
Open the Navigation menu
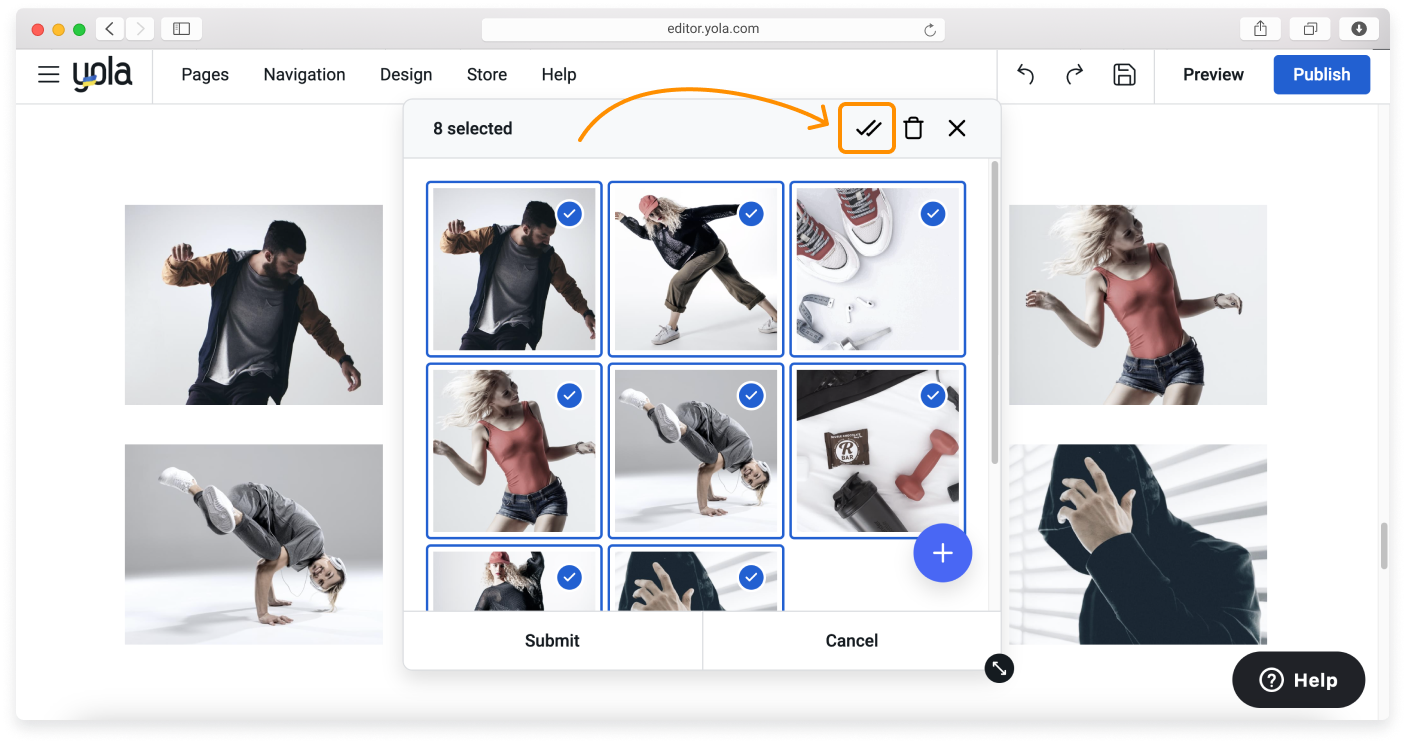pyautogui.click(x=304, y=74)
